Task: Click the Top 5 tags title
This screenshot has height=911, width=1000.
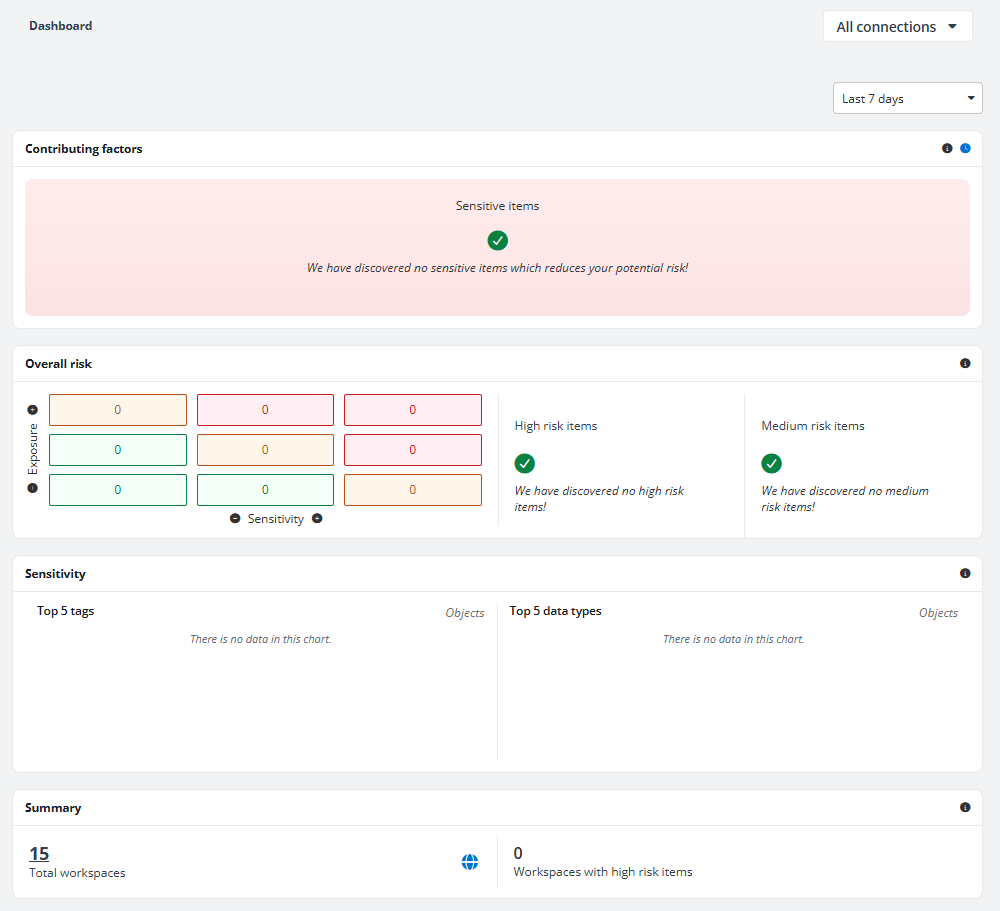Action: [x=66, y=611]
